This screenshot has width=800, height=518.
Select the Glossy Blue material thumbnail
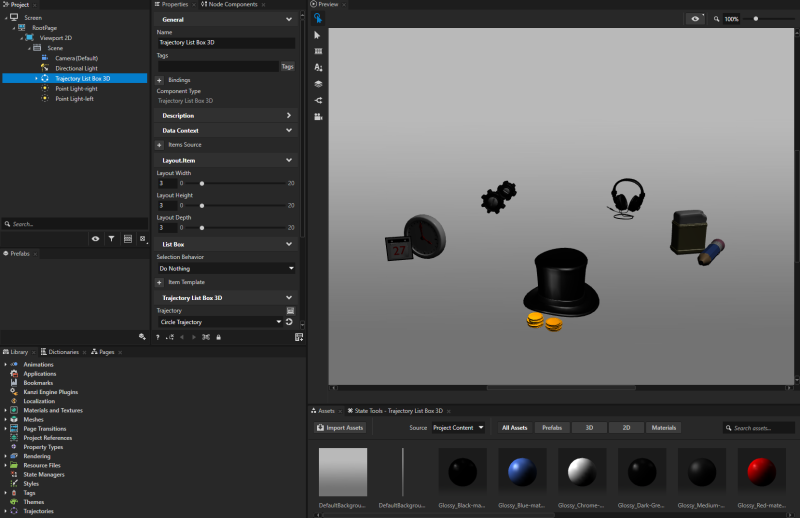pyautogui.click(x=522, y=471)
